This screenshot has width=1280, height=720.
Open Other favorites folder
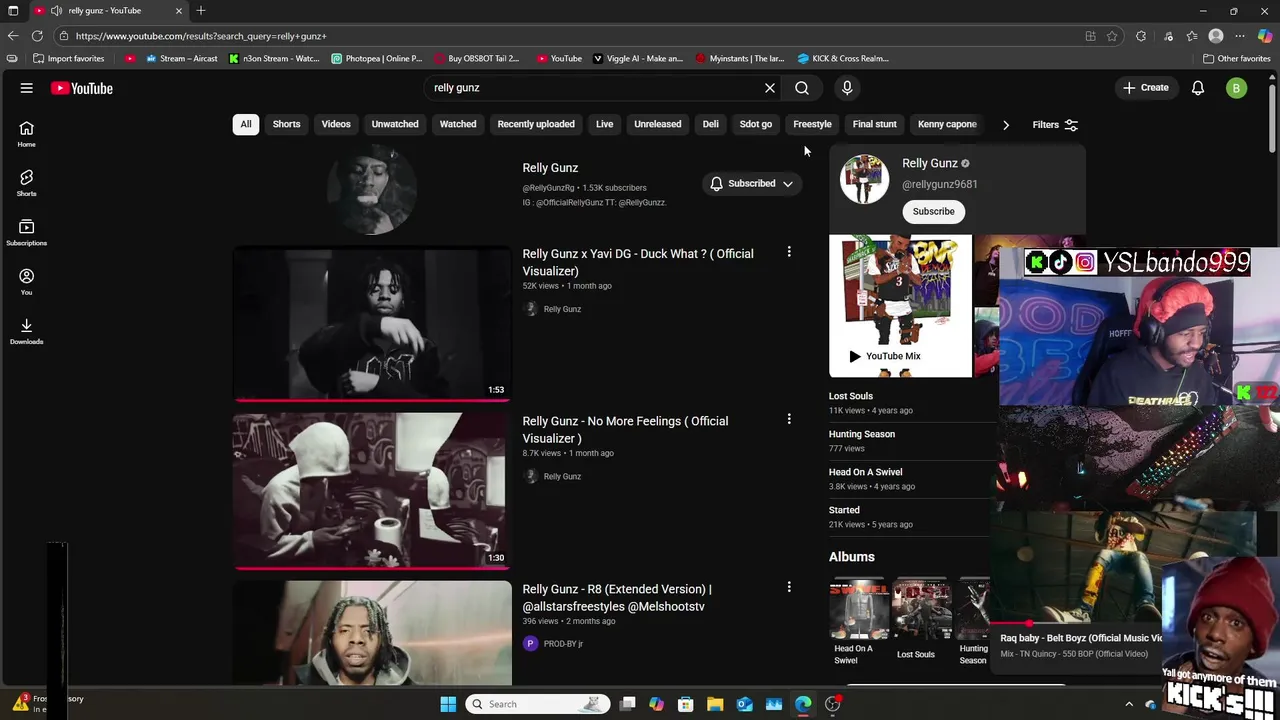[x=1237, y=58]
